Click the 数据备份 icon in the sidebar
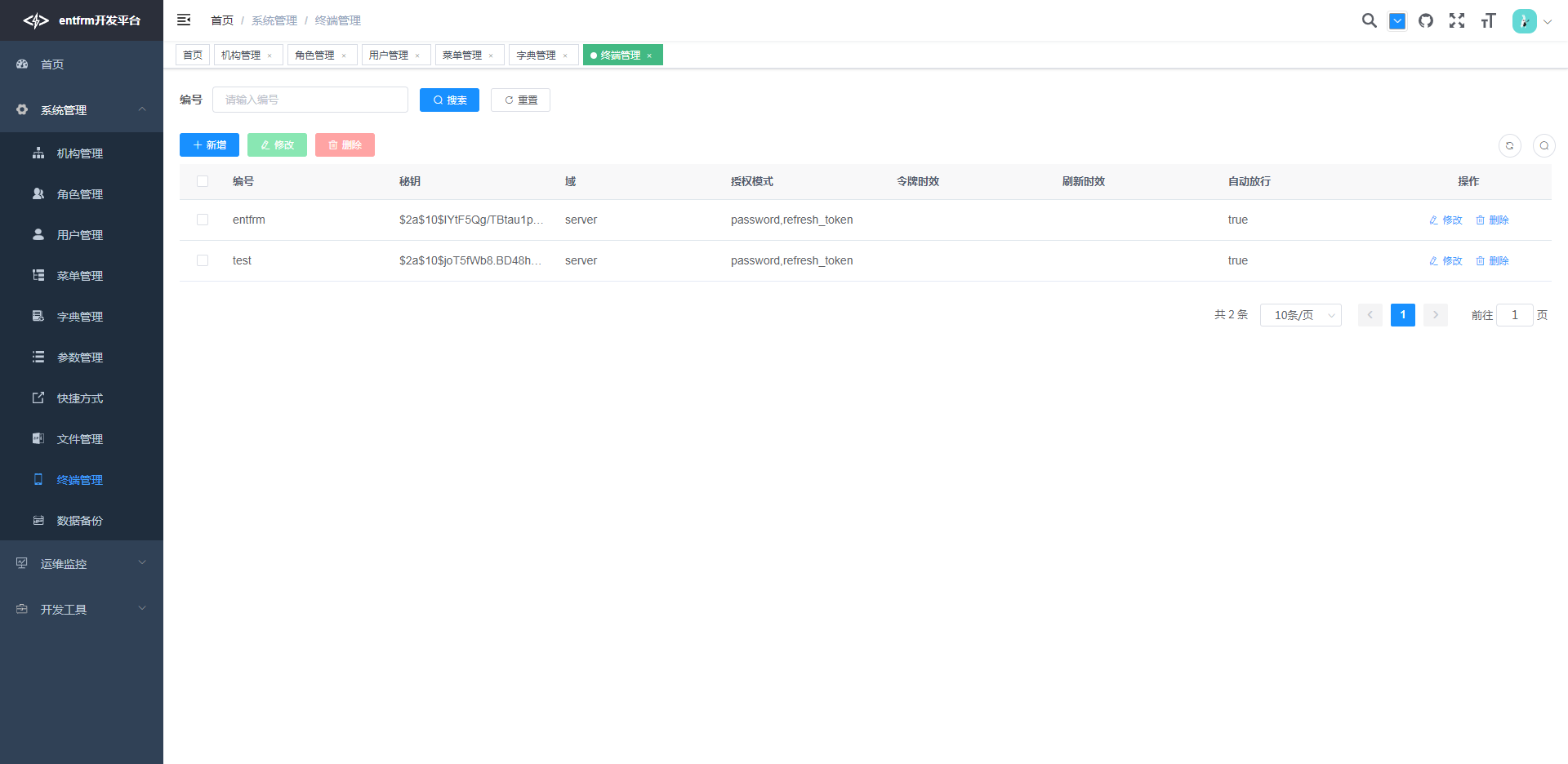This screenshot has height=764, width=1568. 38,520
